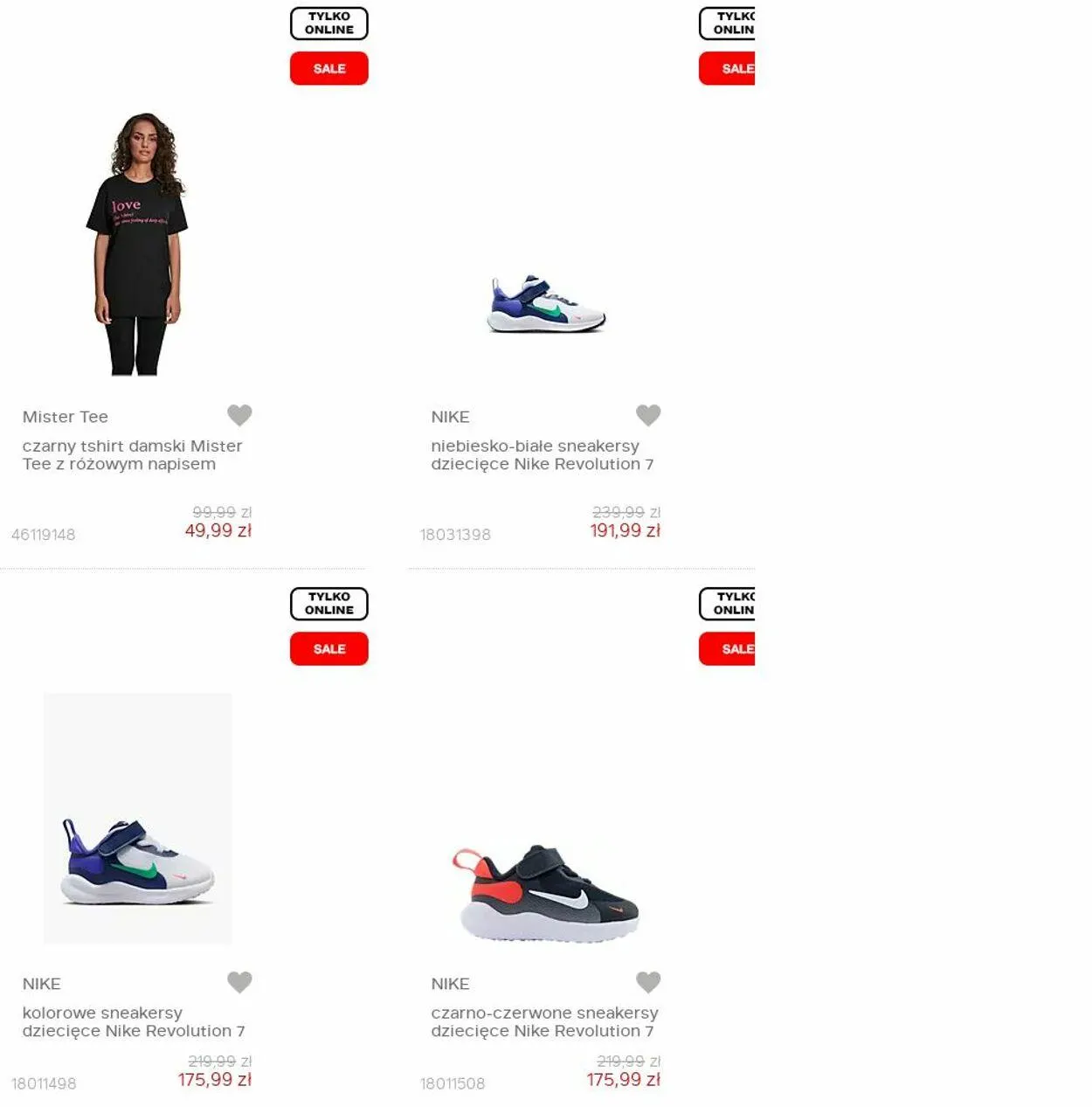Click heart icon for kolorowe sneakersy
The height and width of the screenshot is (1107, 1092).
point(239,982)
